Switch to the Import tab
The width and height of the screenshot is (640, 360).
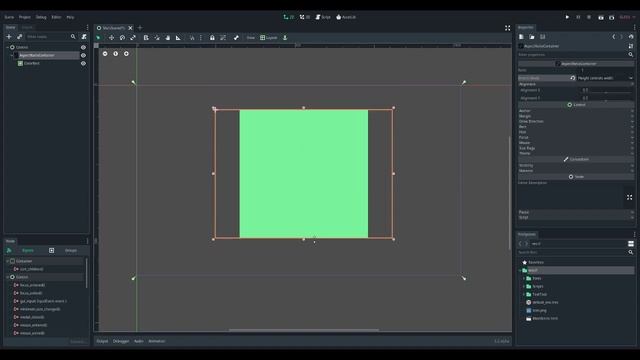point(27,27)
